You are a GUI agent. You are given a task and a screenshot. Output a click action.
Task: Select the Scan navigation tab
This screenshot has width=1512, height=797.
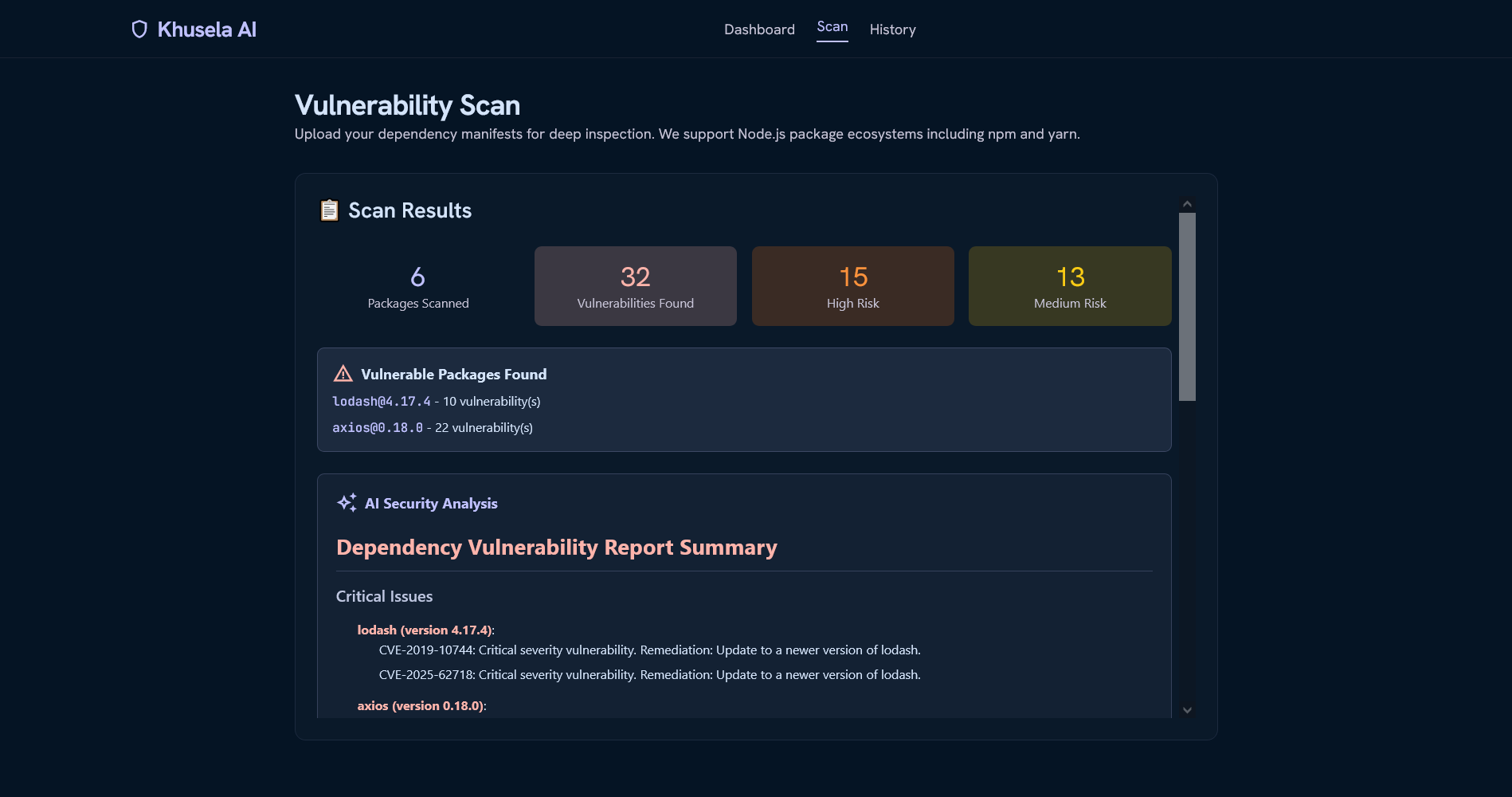[832, 27]
